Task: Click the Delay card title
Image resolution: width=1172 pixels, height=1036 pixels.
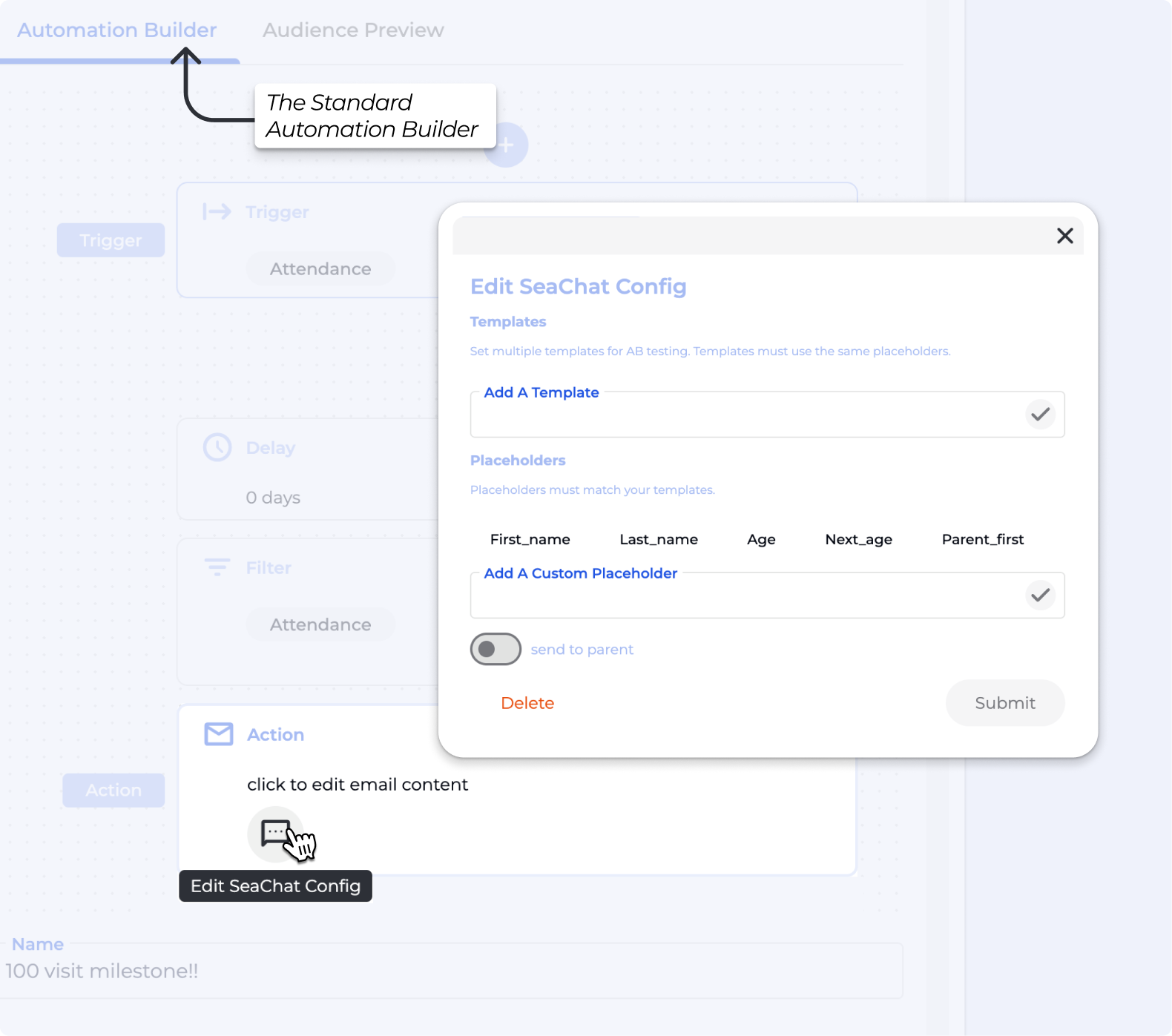Action: click(271, 448)
